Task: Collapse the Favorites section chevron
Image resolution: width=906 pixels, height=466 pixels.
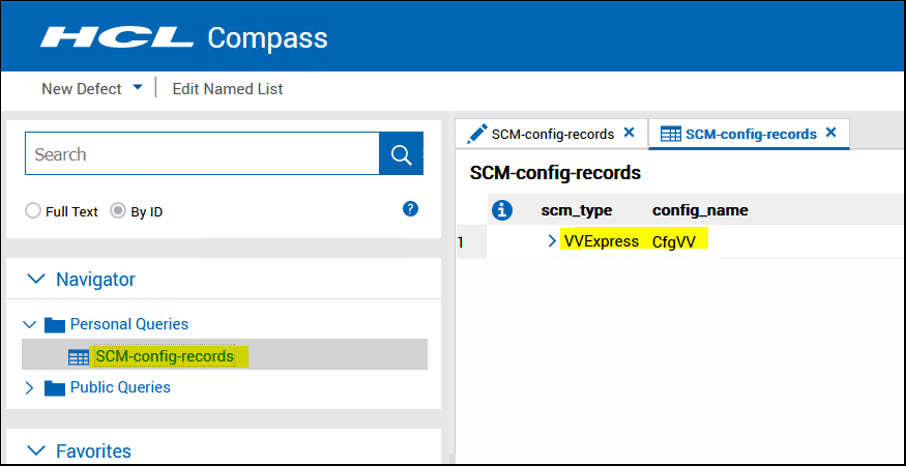Action: [x=36, y=450]
